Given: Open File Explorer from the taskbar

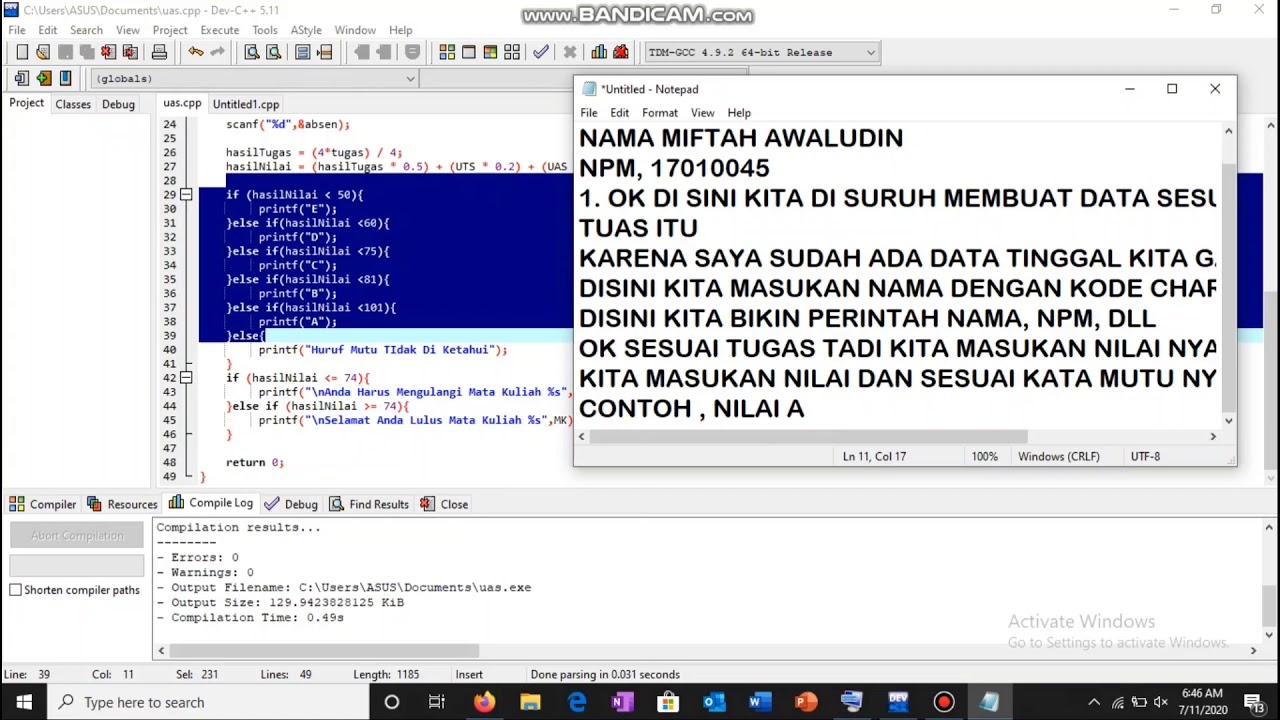Looking at the screenshot, I should (x=530, y=702).
